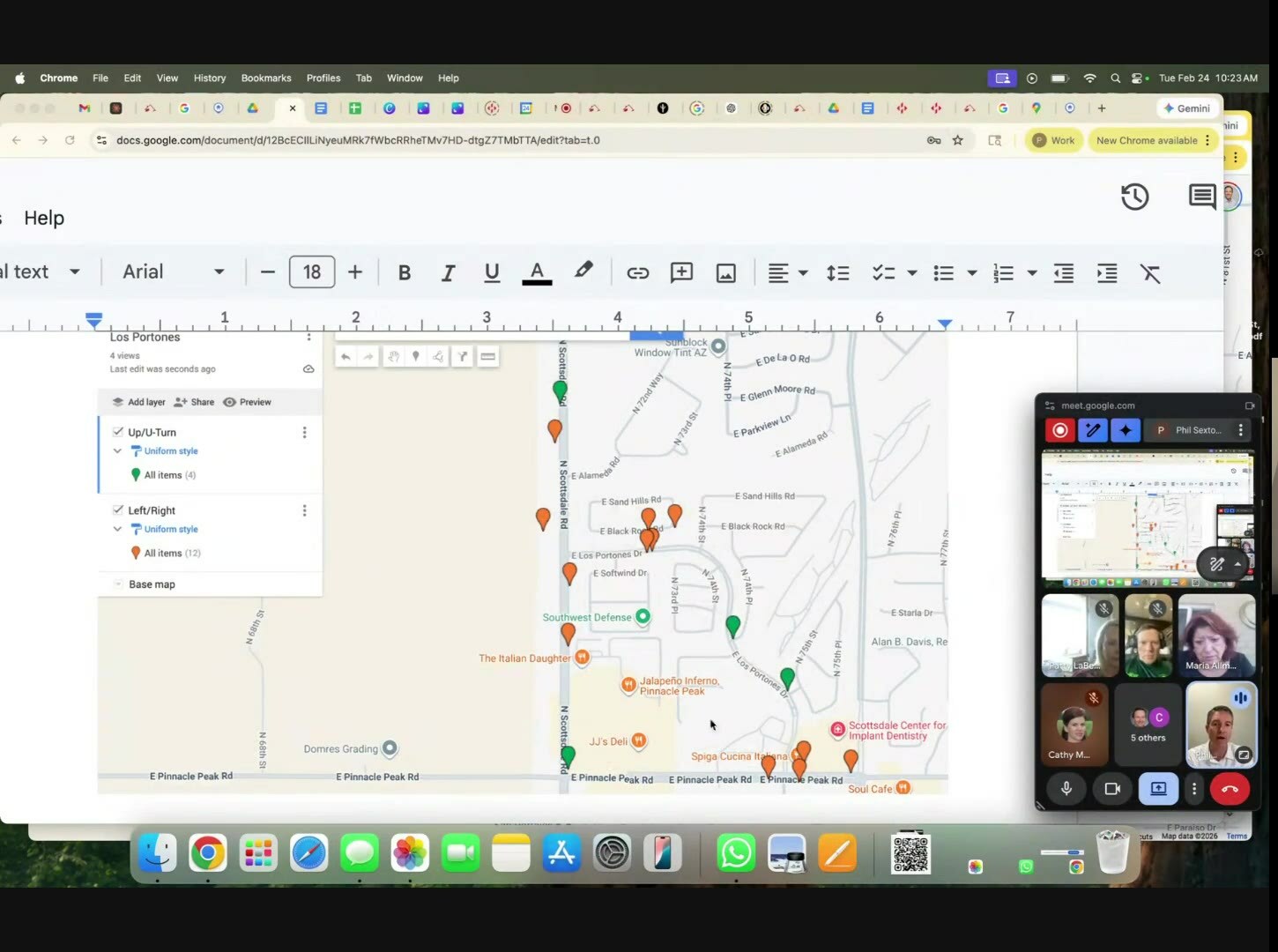The height and width of the screenshot is (952, 1278).
Task: Open the Meet annotation pen button
Action: click(x=1093, y=430)
